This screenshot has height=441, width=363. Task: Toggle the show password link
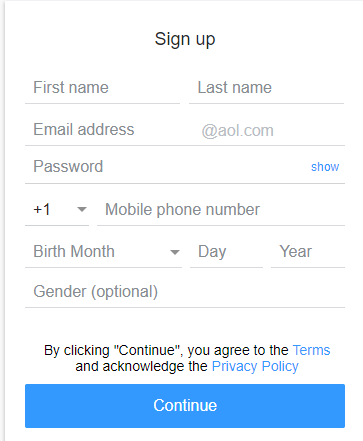pos(325,167)
